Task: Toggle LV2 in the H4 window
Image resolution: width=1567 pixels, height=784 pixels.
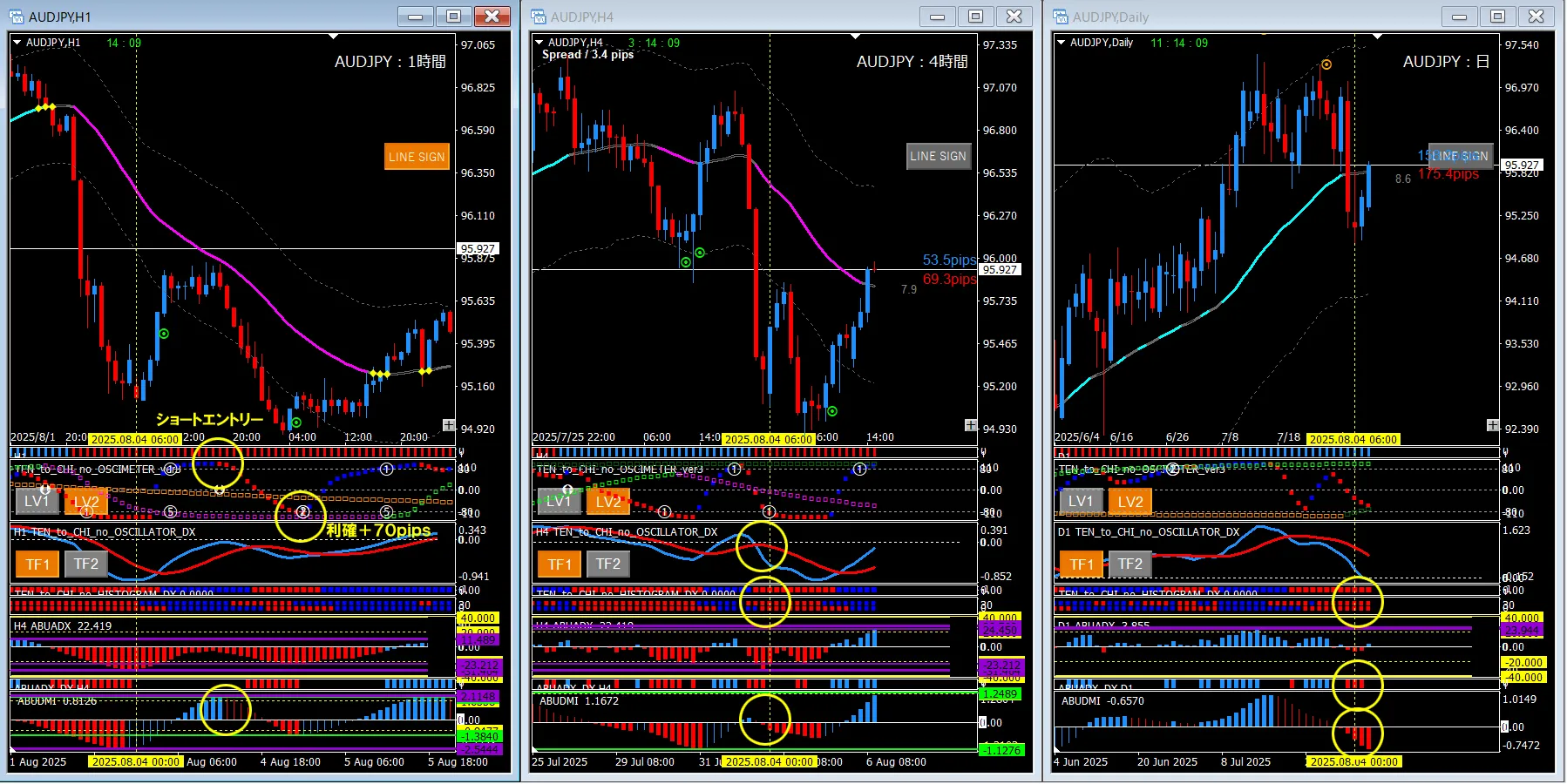Action: 608,501
